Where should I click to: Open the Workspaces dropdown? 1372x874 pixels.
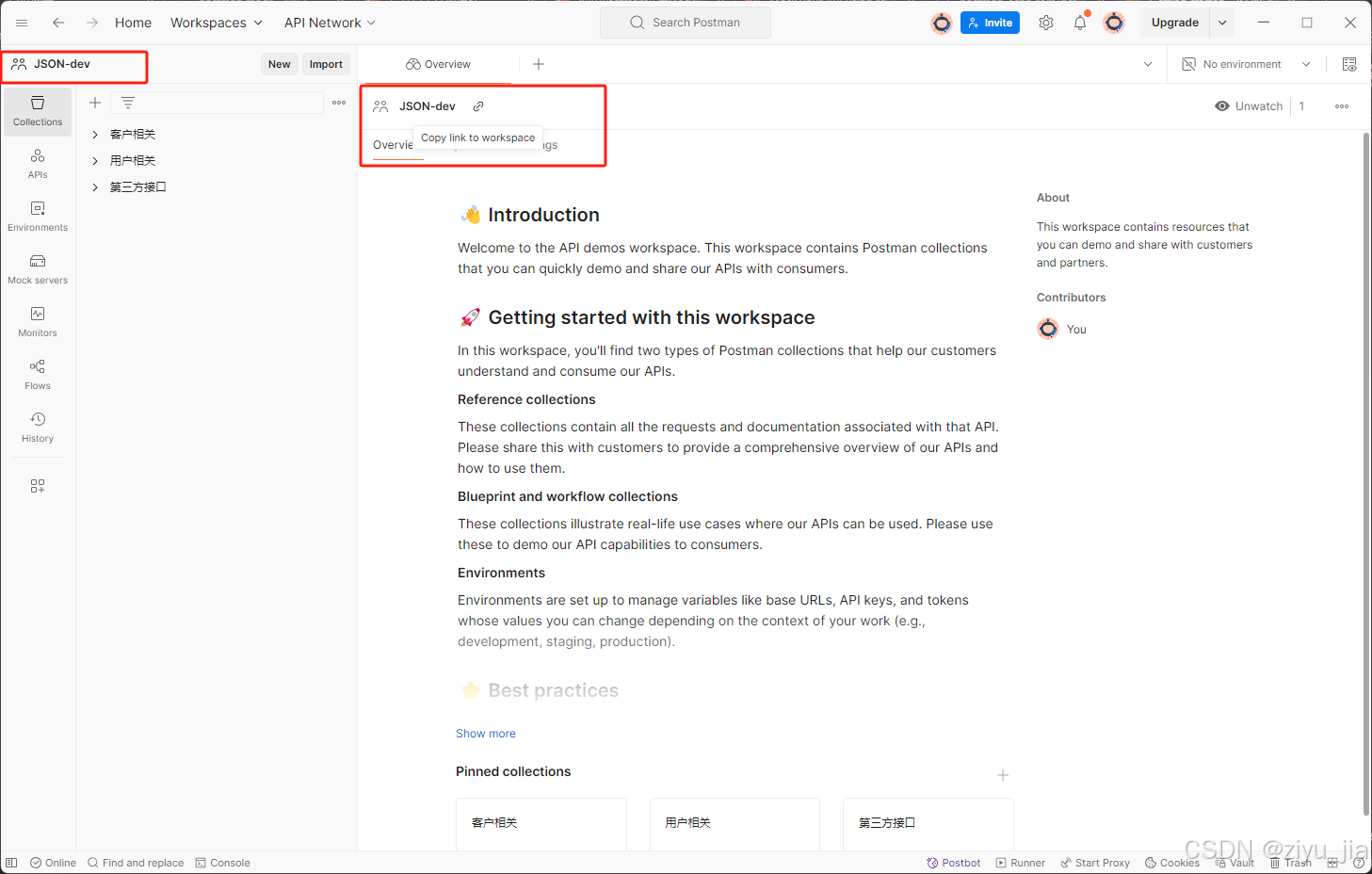point(217,23)
